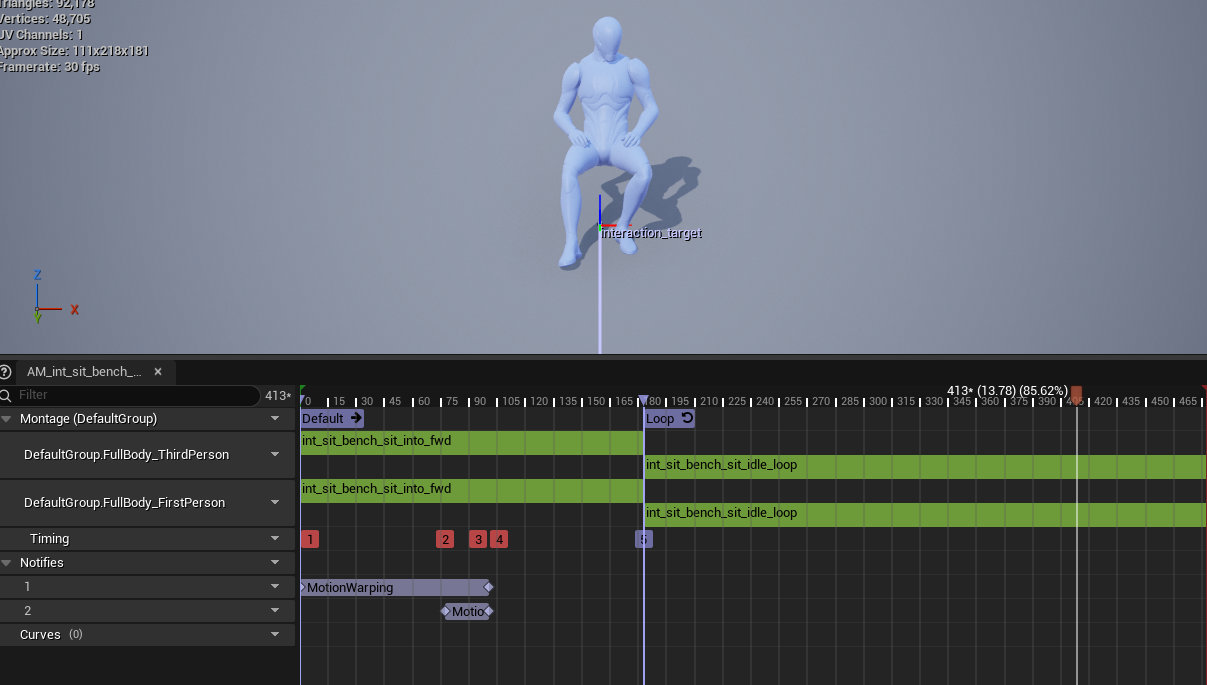
Task: Collapse the Notifies track group
Action: [7, 563]
